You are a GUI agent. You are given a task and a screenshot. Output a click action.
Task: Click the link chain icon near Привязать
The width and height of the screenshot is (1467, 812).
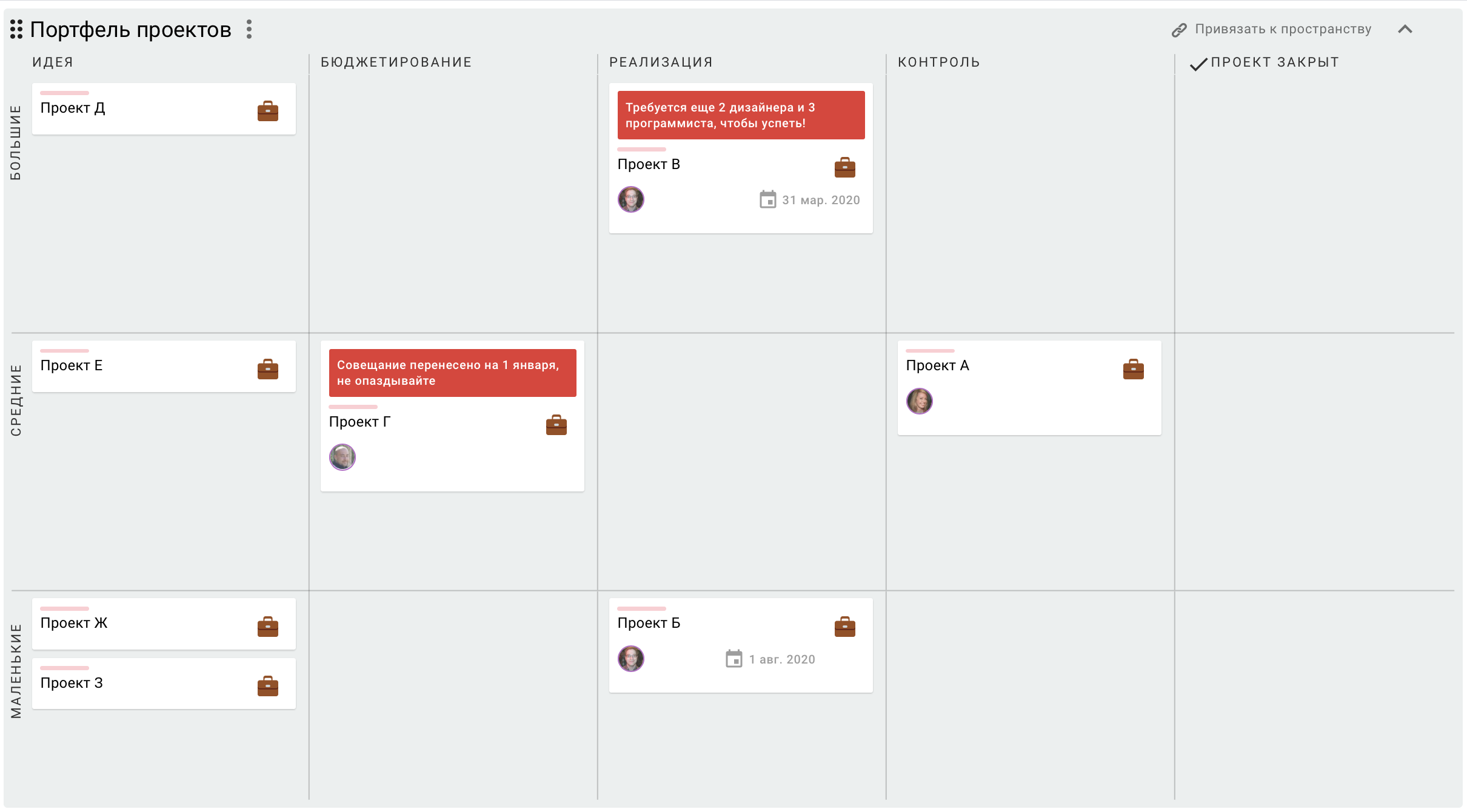click(1178, 30)
